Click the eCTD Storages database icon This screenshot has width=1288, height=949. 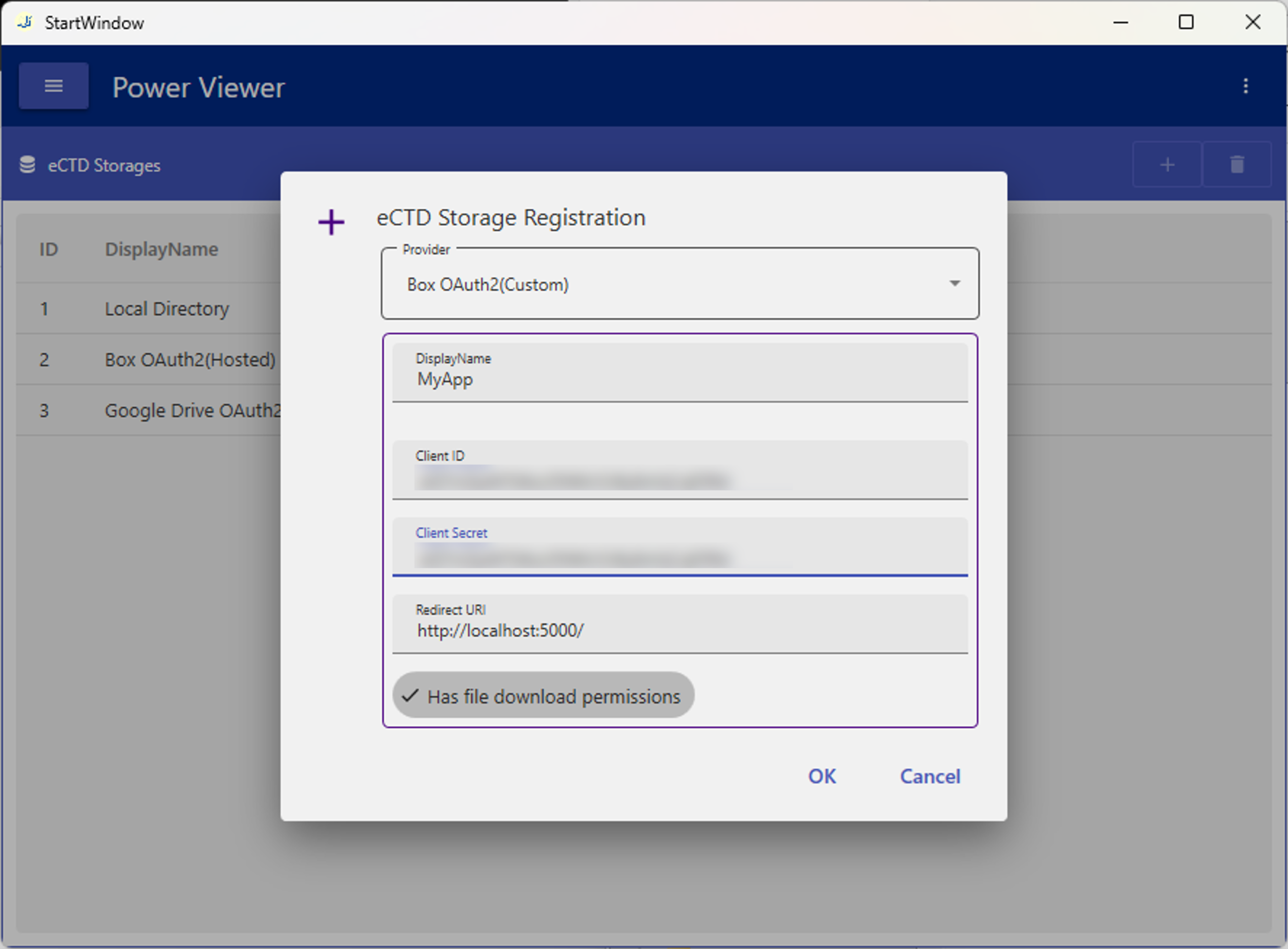click(27, 165)
